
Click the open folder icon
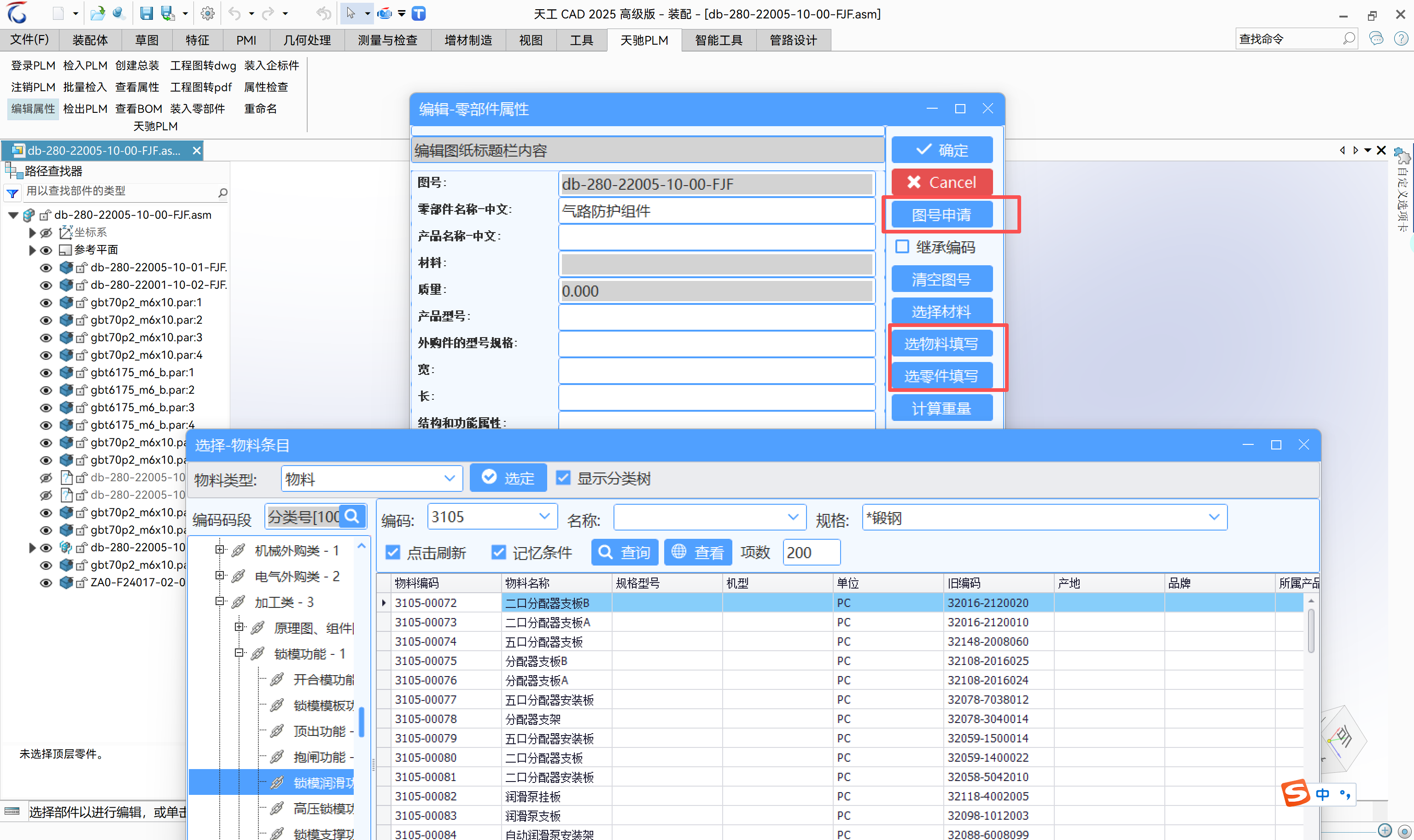pos(97,13)
